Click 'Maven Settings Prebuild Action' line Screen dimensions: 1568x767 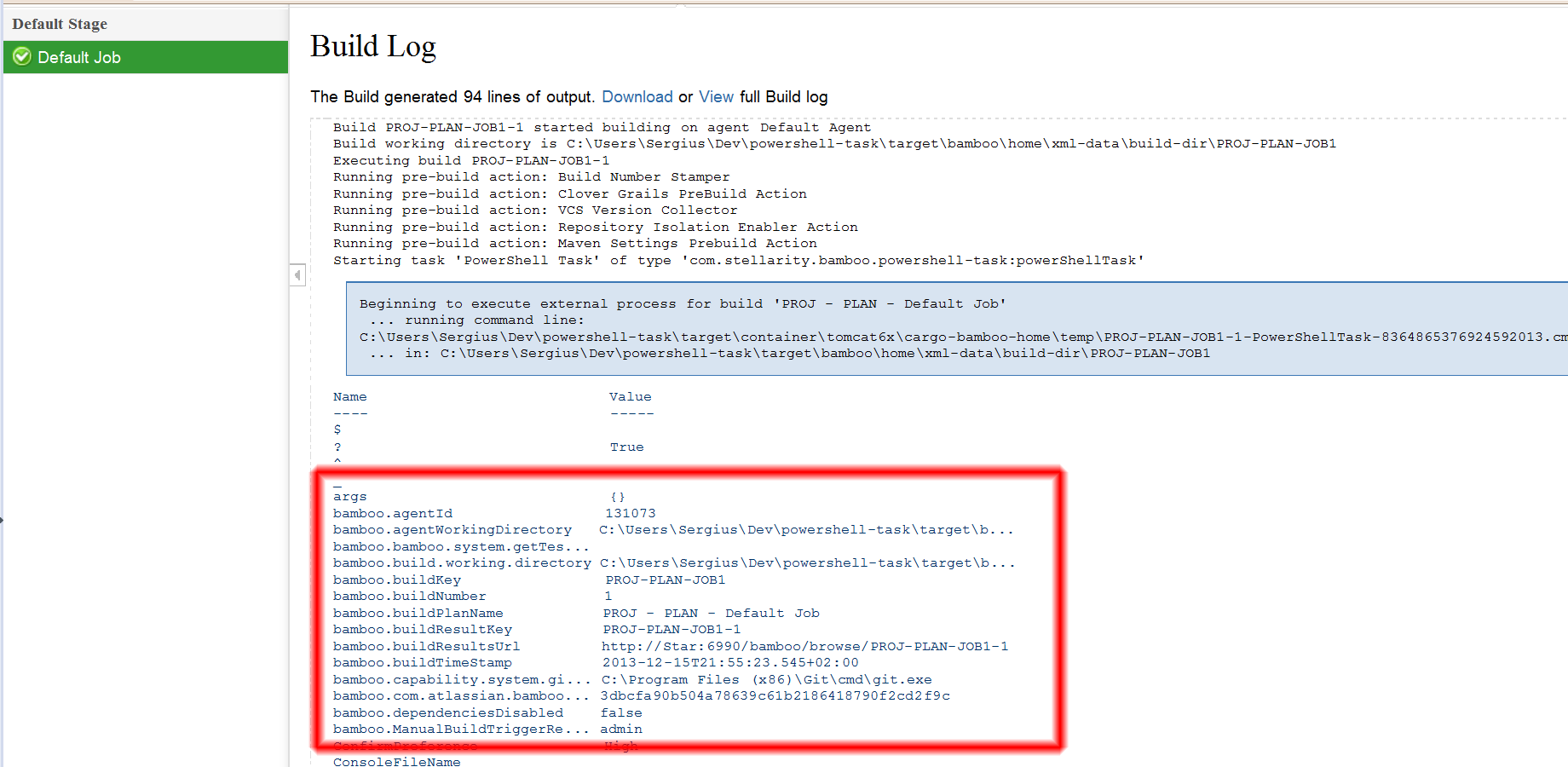point(575,244)
